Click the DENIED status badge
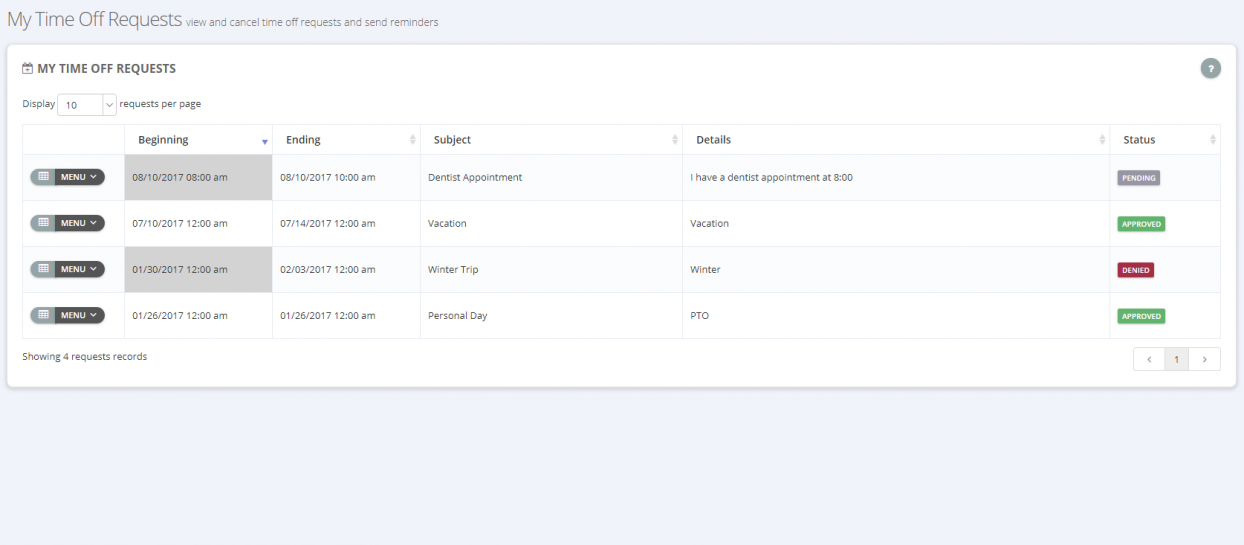 1136,270
